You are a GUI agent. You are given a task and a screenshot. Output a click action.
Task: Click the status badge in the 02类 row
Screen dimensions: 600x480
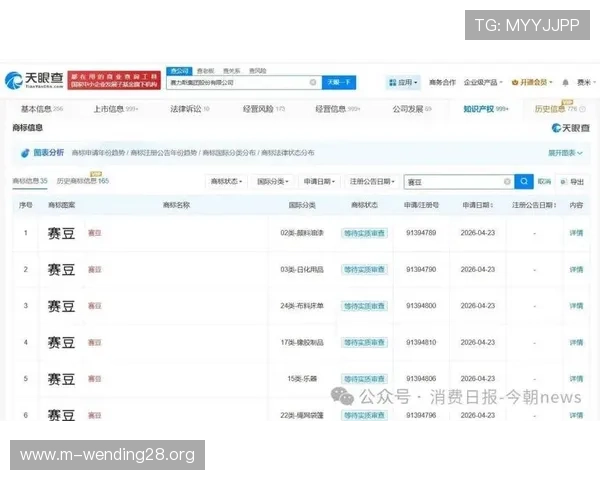pos(364,233)
